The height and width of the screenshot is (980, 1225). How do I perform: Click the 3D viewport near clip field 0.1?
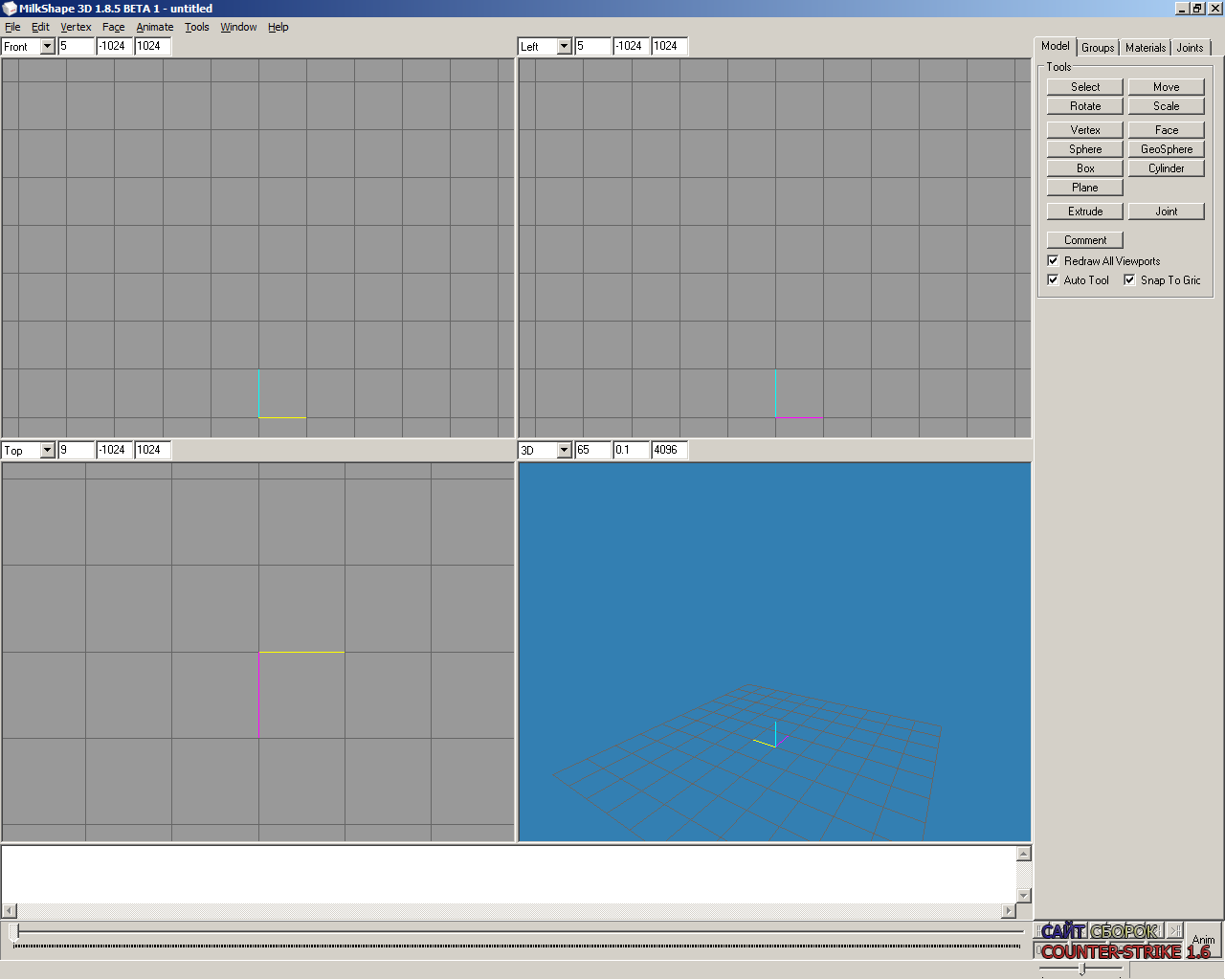[x=632, y=450]
